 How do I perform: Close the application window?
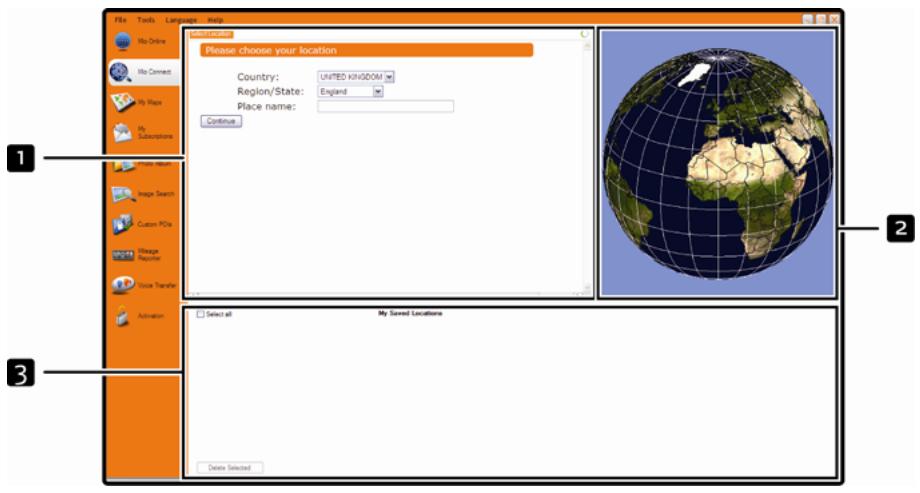(834, 19)
